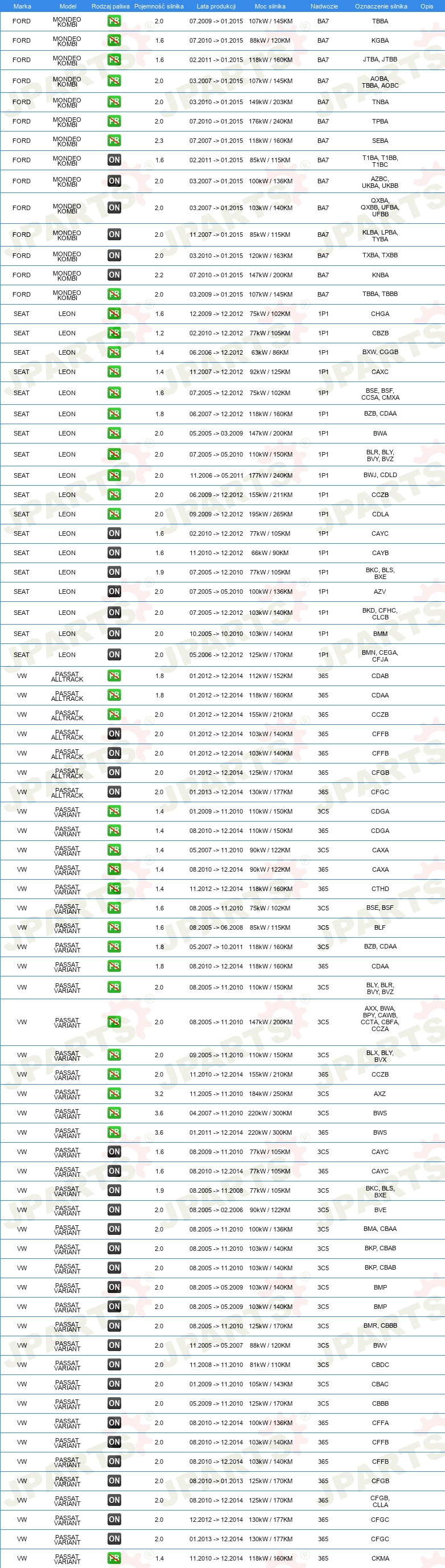This screenshot has width=445, height=1568.
Task: Click the AXX, BWA, BPY, CAWB engine codes cell
Action: point(381,1019)
